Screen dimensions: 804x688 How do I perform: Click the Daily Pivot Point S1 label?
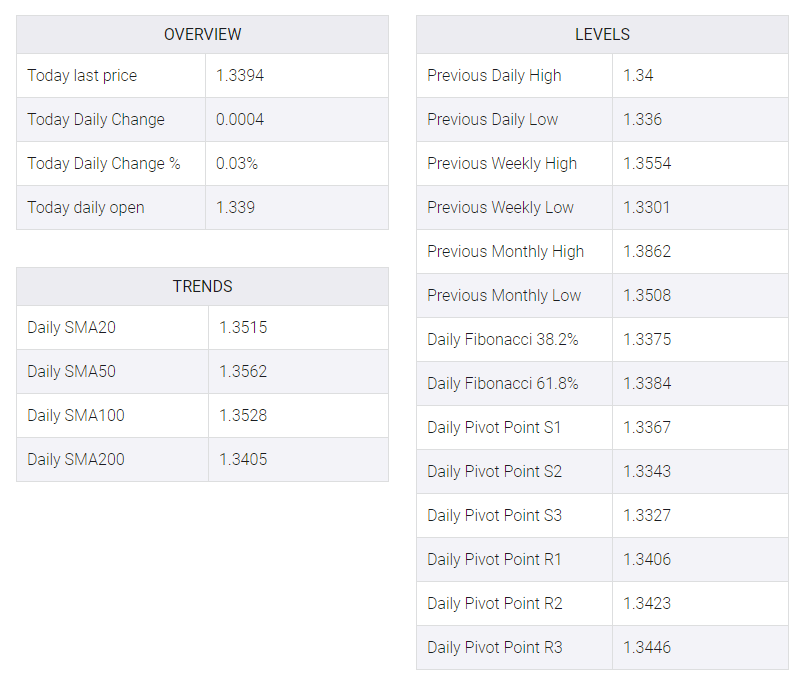(x=494, y=428)
